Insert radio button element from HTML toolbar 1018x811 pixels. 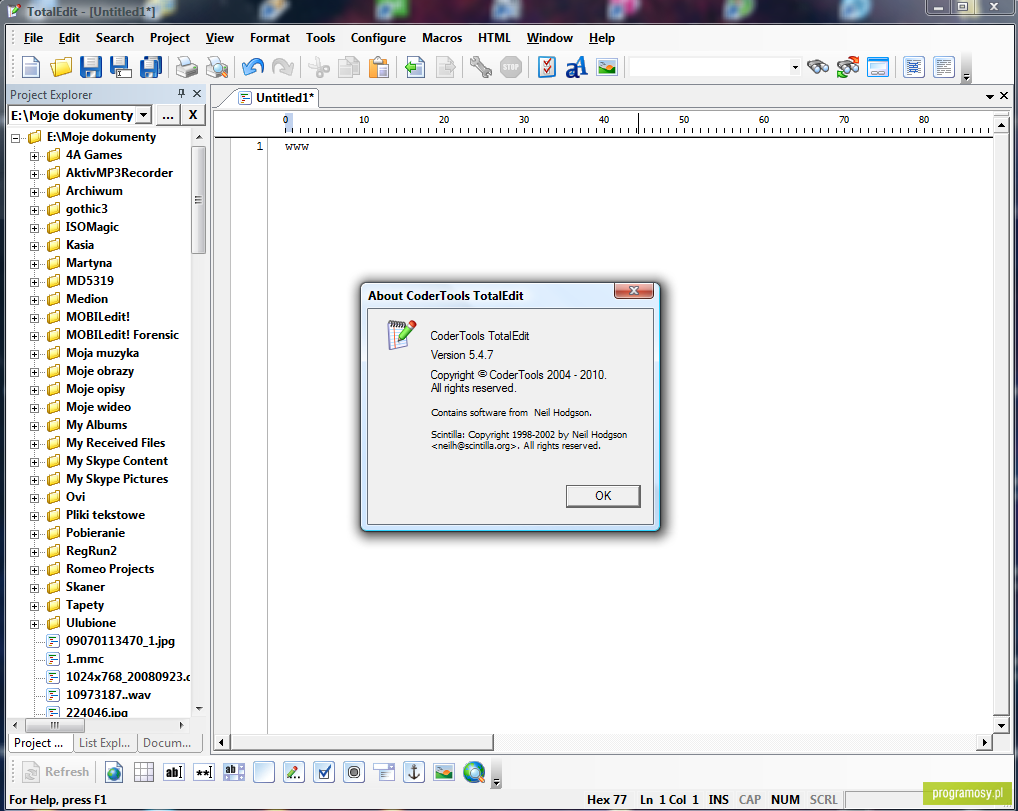tap(354, 772)
